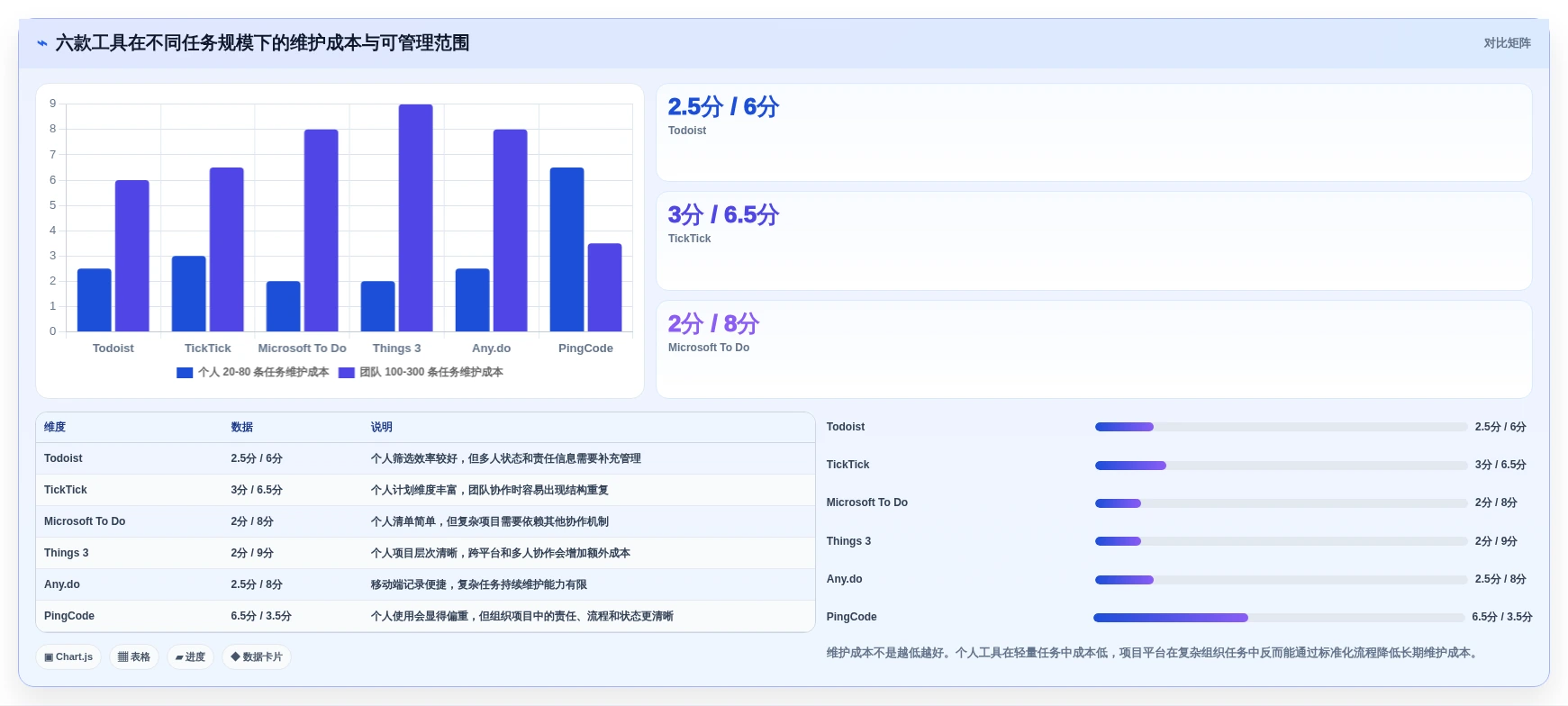Select the 表格 chip below the table
This screenshot has height=706, width=1568.
click(x=134, y=657)
